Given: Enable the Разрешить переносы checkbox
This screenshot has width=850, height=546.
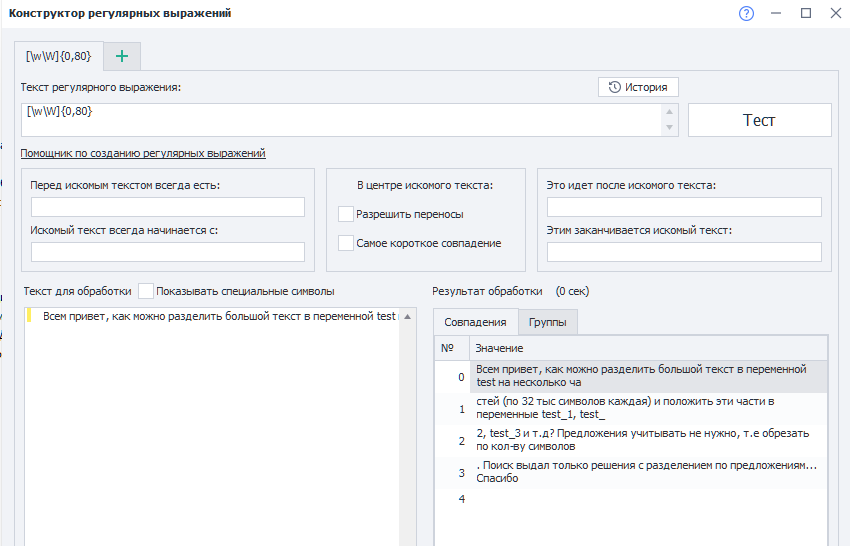Looking at the screenshot, I should 346,214.
